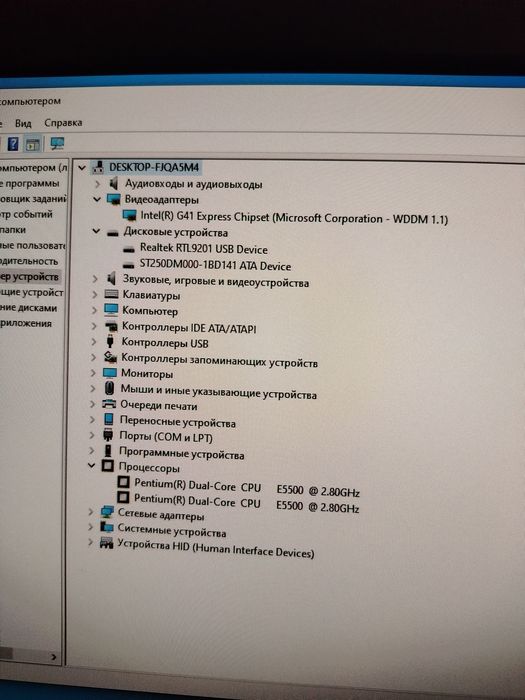The height and width of the screenshot is (700, 525).
Task: Click the Системные устройства icon
Action: [x=107, y=527]
